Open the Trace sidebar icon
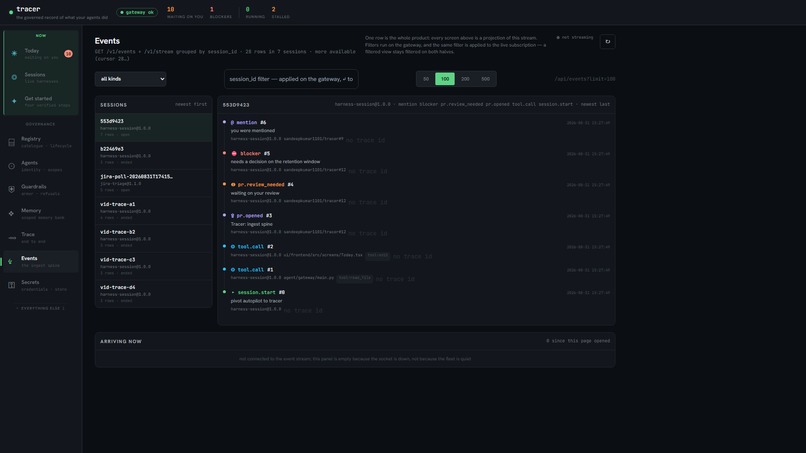 pos(11,238)
